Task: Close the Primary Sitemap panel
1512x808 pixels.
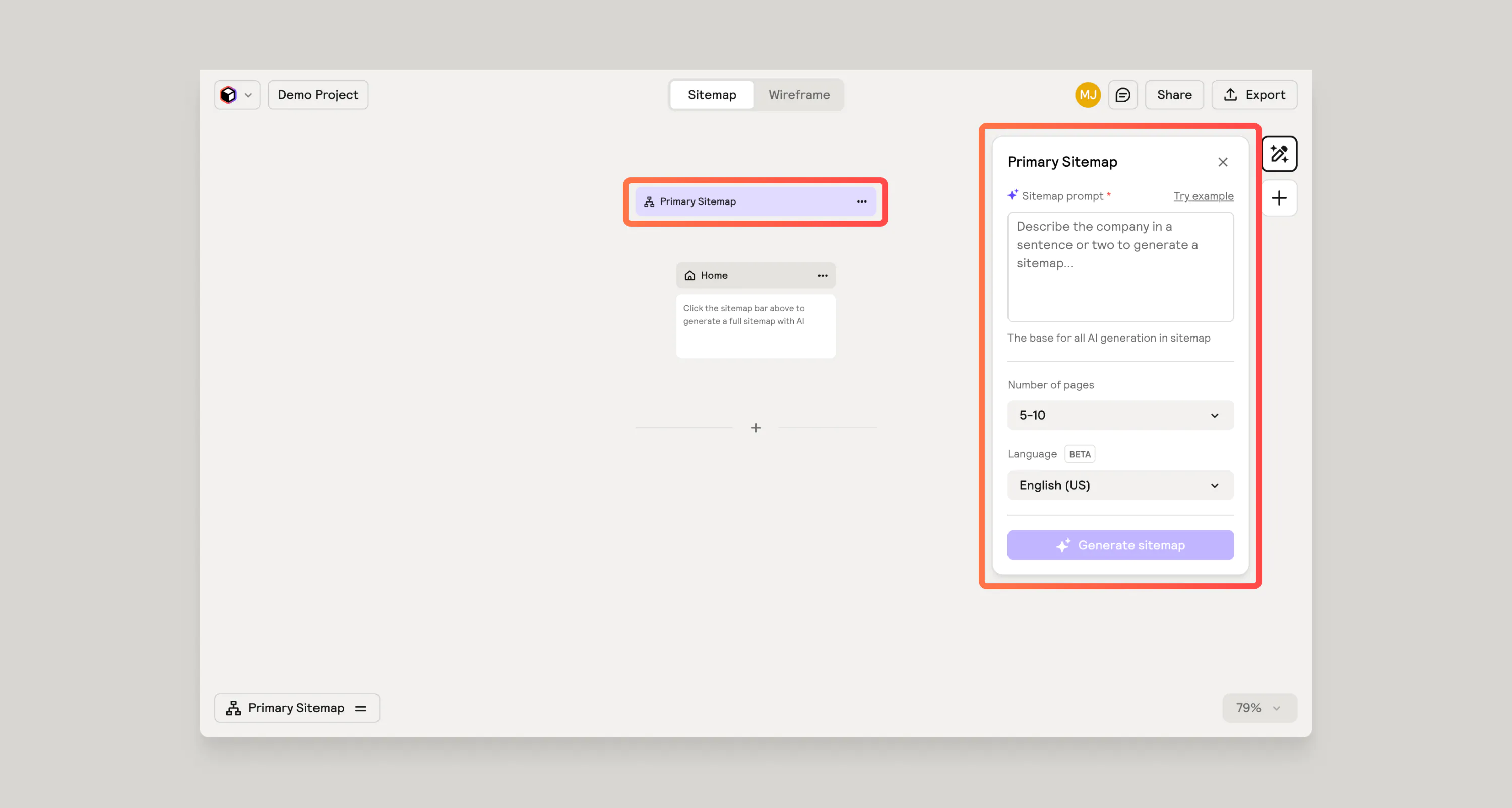Action: pos(1223,162)
